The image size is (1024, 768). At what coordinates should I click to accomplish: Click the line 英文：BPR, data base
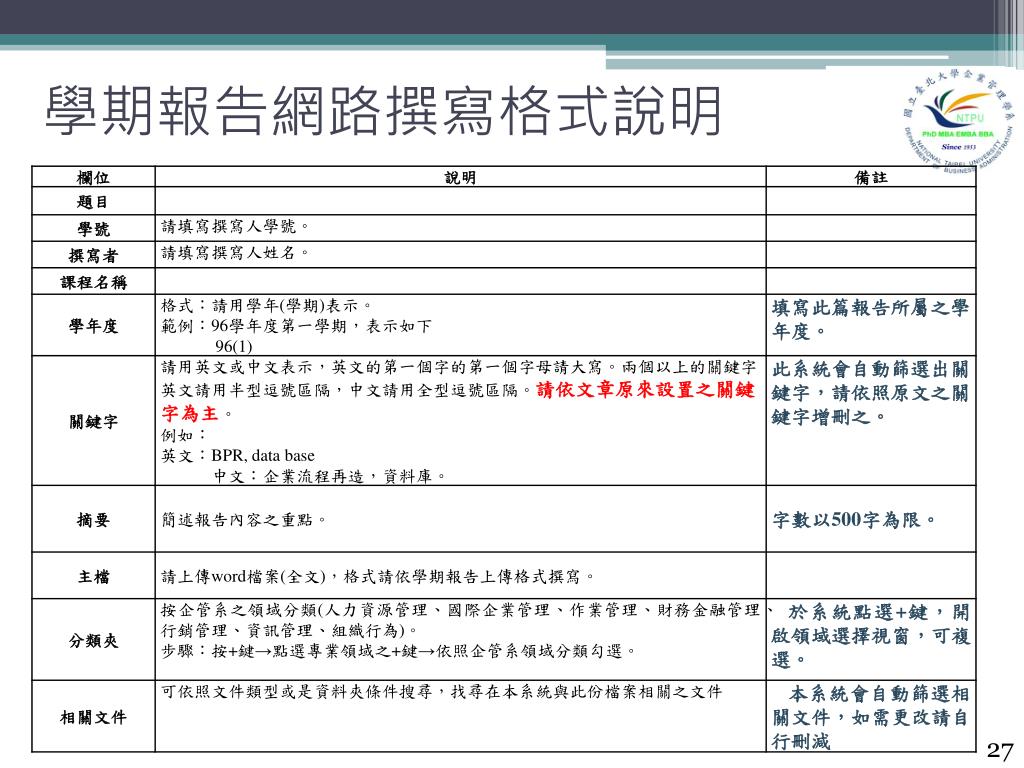click(238, 455)
